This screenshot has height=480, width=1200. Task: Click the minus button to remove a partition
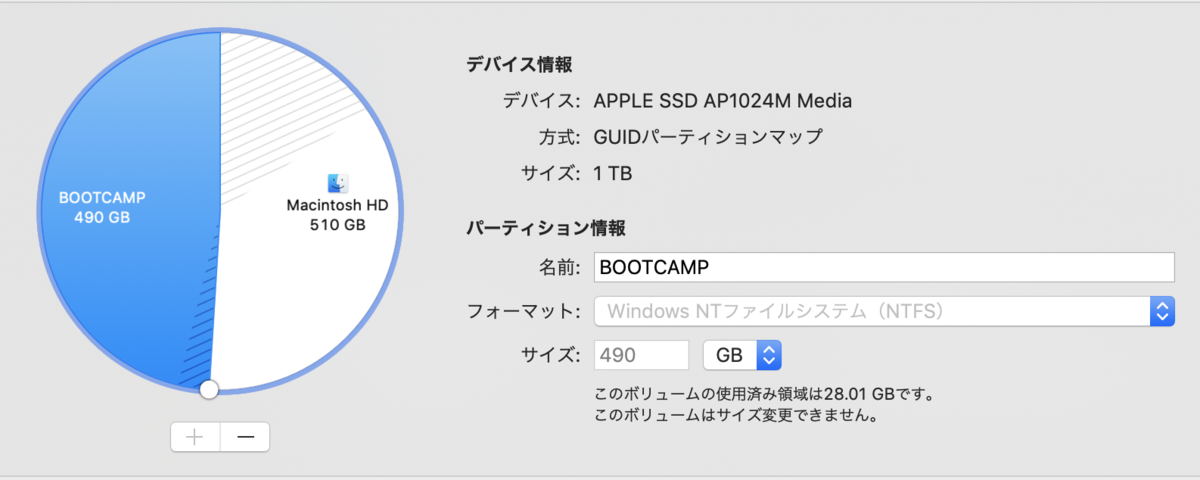pyautogui.click(x=245, y=437)
